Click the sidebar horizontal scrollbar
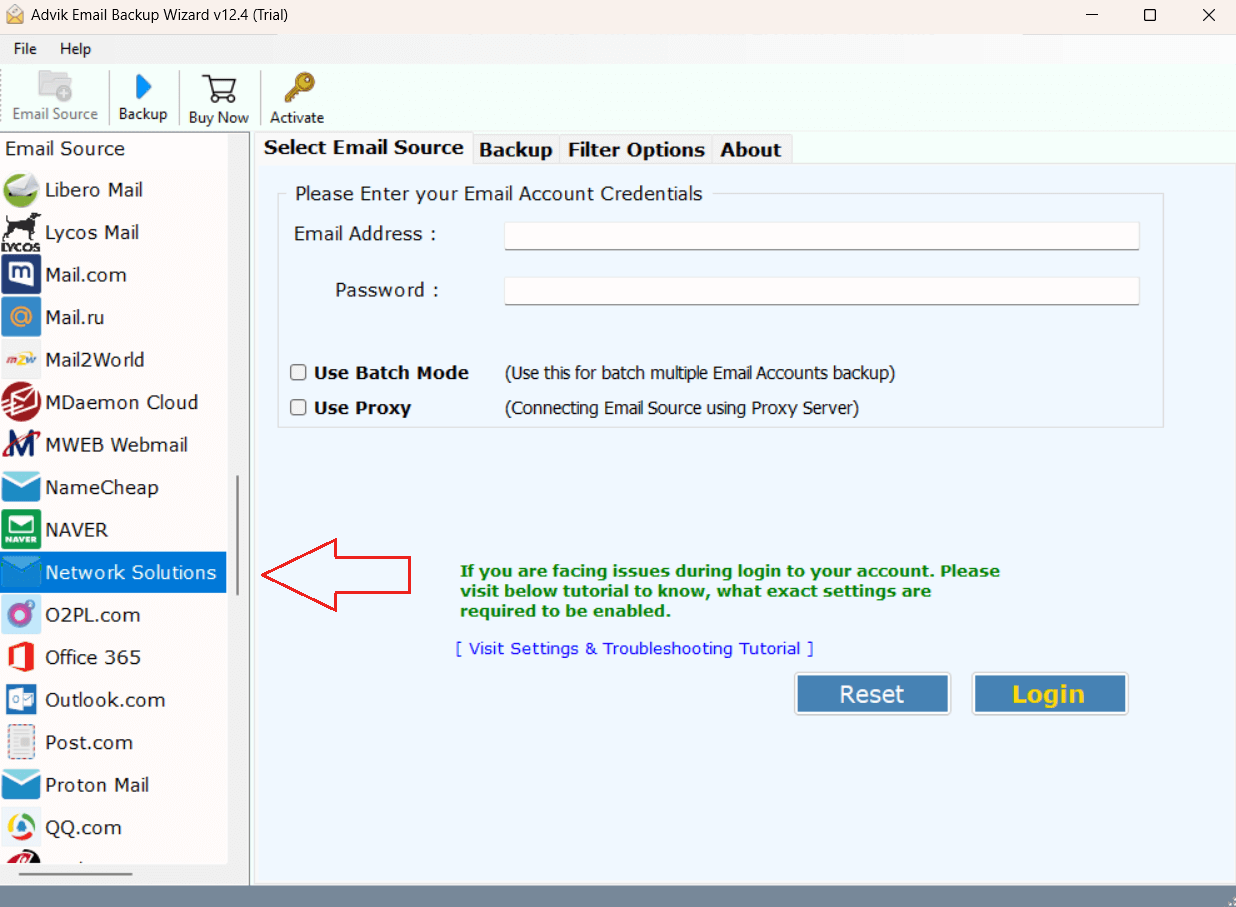 point(75,874)
